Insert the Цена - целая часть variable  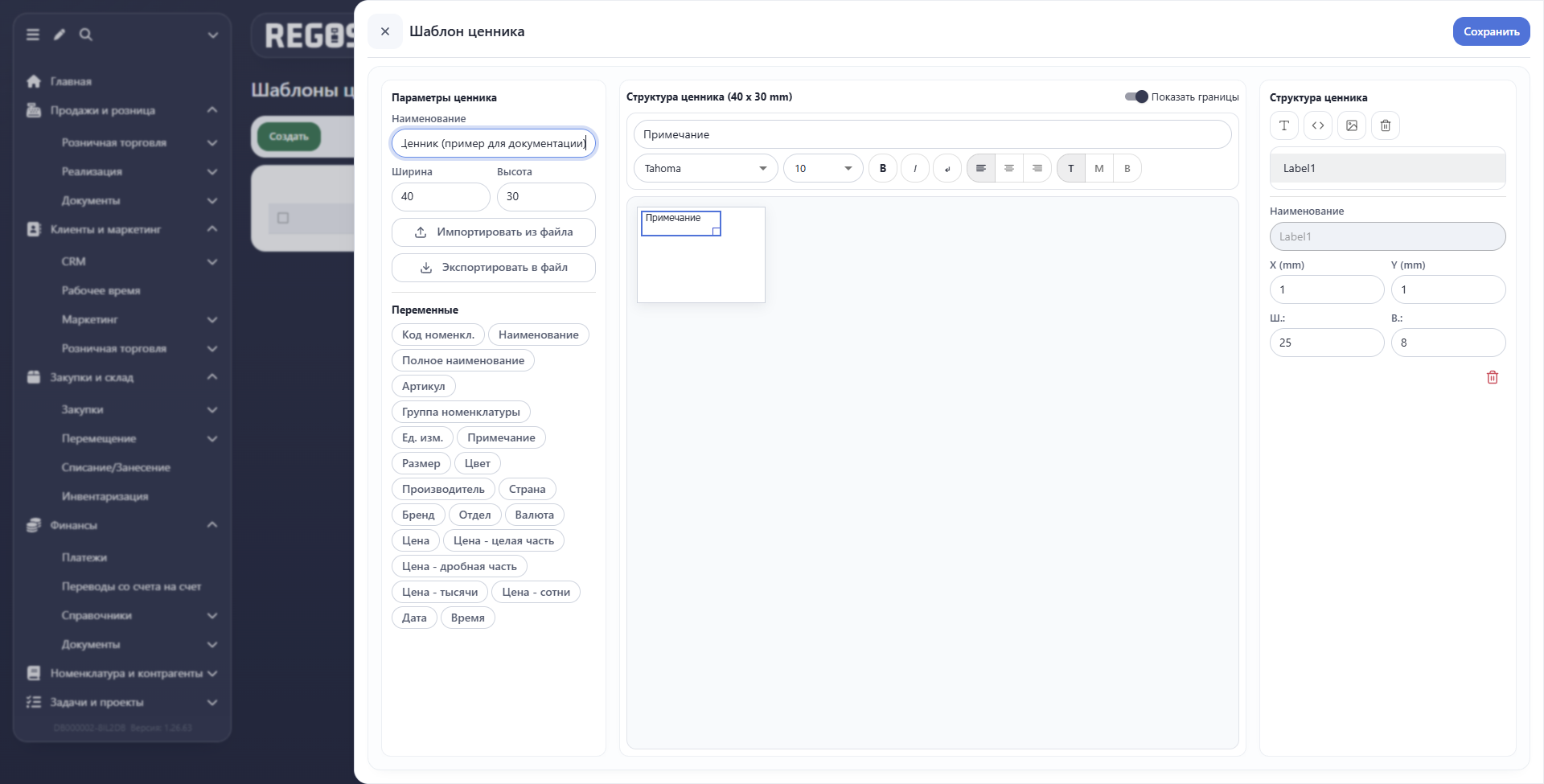tap(503, 540)
